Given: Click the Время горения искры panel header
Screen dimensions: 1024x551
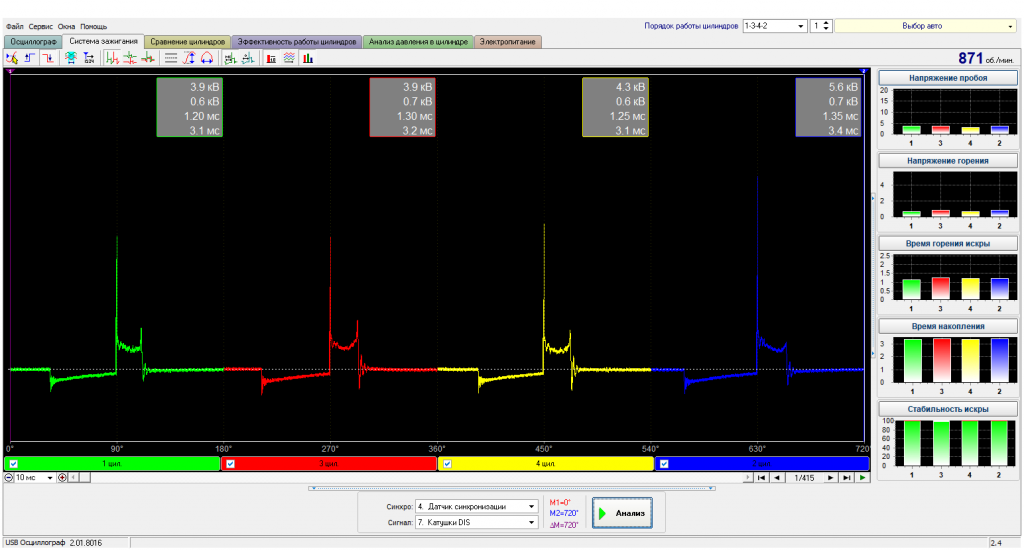Looking at the screenshot, I should [x=948, y=244].
